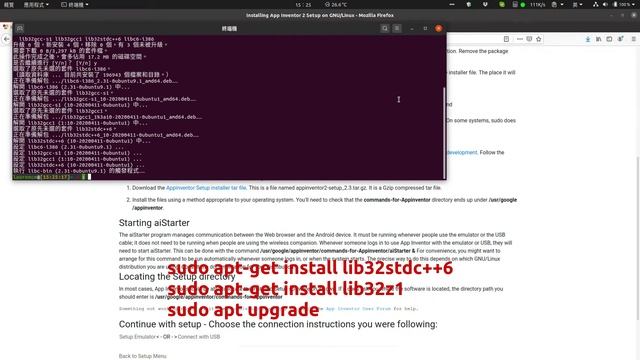Open the input method dropdown in top bar
The width and height of the screenshot is (640, 360).
[x=577, y=4]
